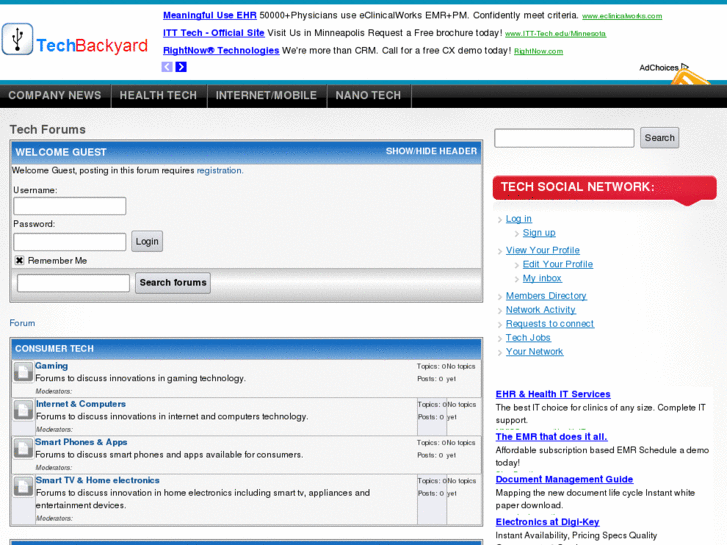
Task: Click the previous ad arrow icon
Action: [x=167, y=67]
